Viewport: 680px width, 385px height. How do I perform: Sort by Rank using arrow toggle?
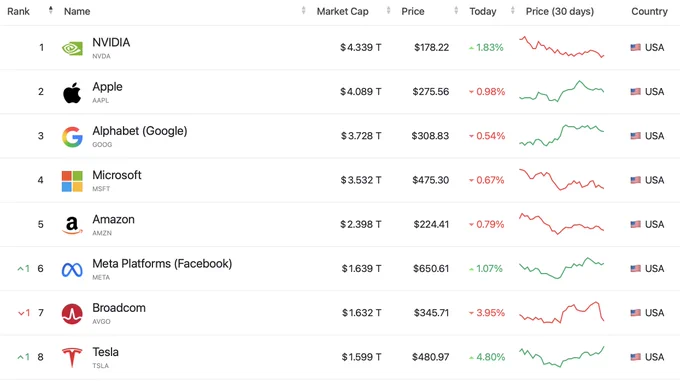coord(51,10)
